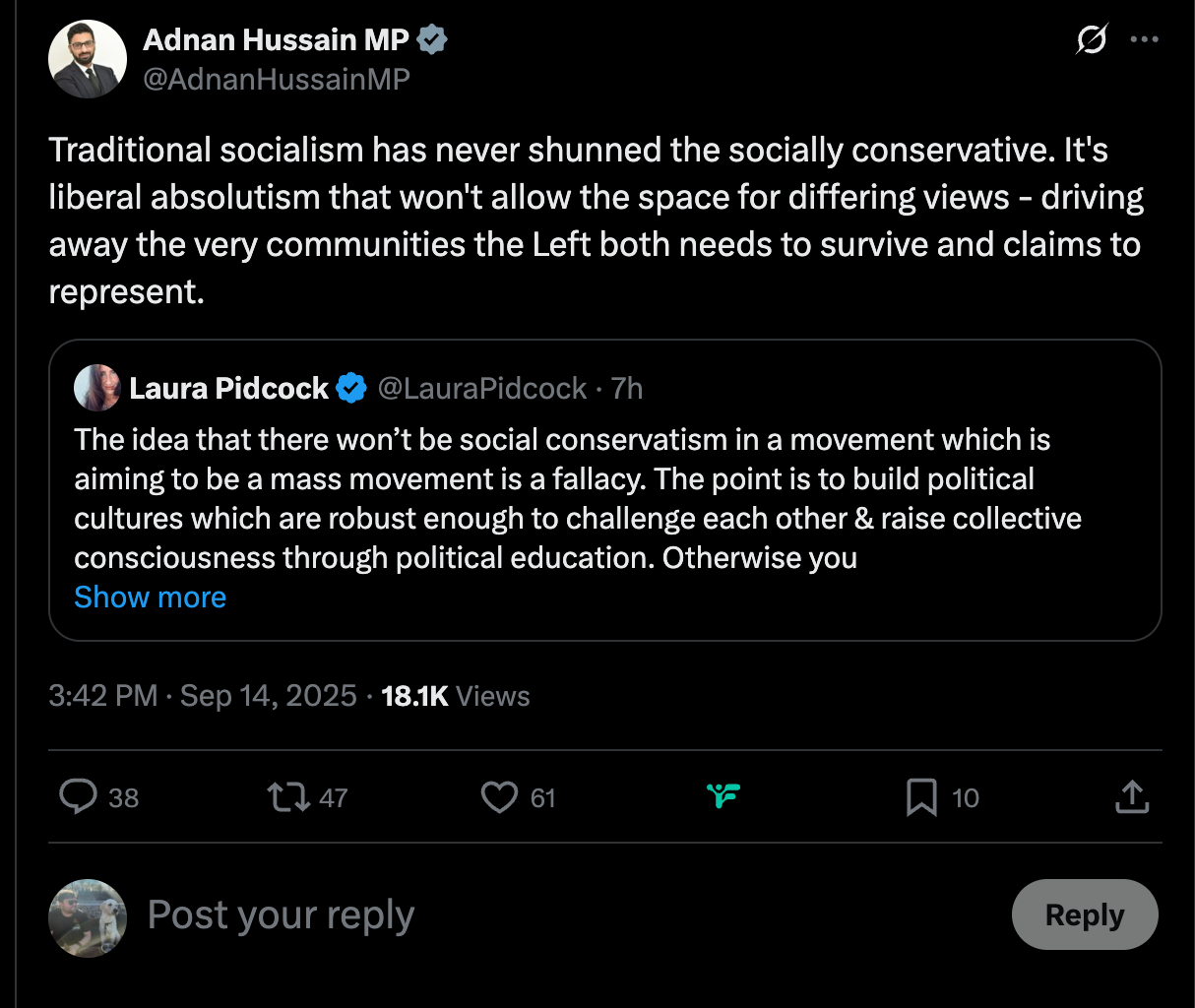Bookmark the post using the bookmark icon
The width and height of the screenshot is (1195, 1008).
921,796
